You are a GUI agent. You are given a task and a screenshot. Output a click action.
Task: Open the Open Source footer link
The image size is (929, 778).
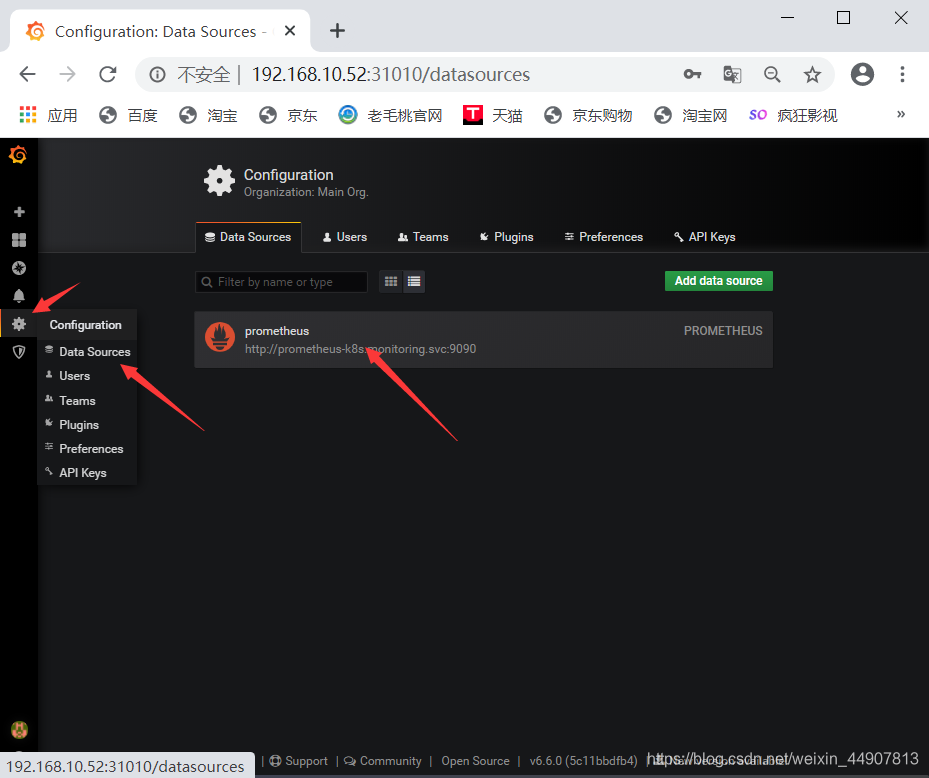pyautogui.click(x=475, y=761)
